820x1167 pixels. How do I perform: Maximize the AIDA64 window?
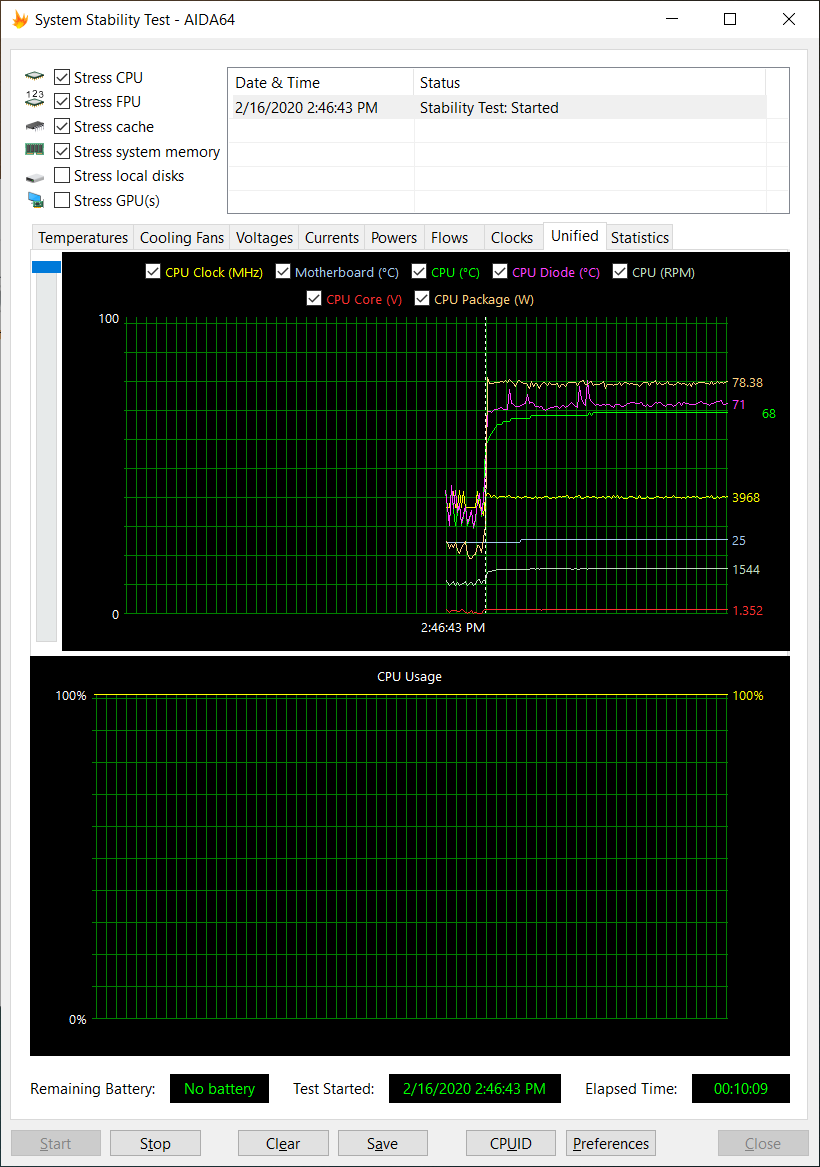(730, 19)
